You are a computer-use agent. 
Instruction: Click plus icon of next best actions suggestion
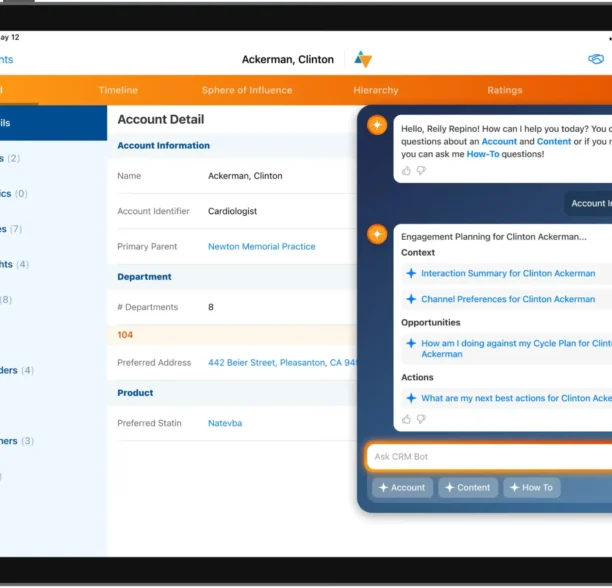411,398
